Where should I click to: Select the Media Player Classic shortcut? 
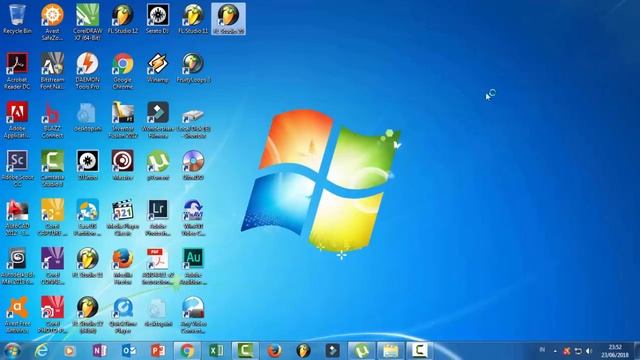pos(122,218)
